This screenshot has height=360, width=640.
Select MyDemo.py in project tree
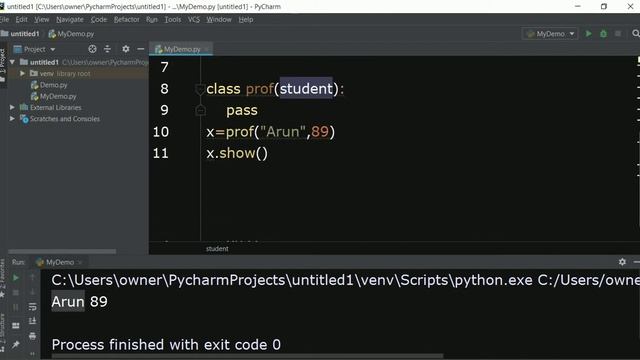58,96
